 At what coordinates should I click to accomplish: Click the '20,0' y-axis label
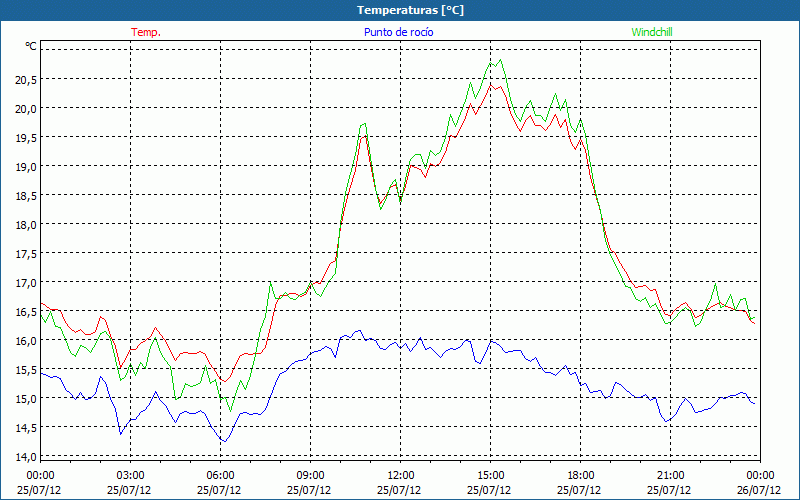tap(27, 109)
